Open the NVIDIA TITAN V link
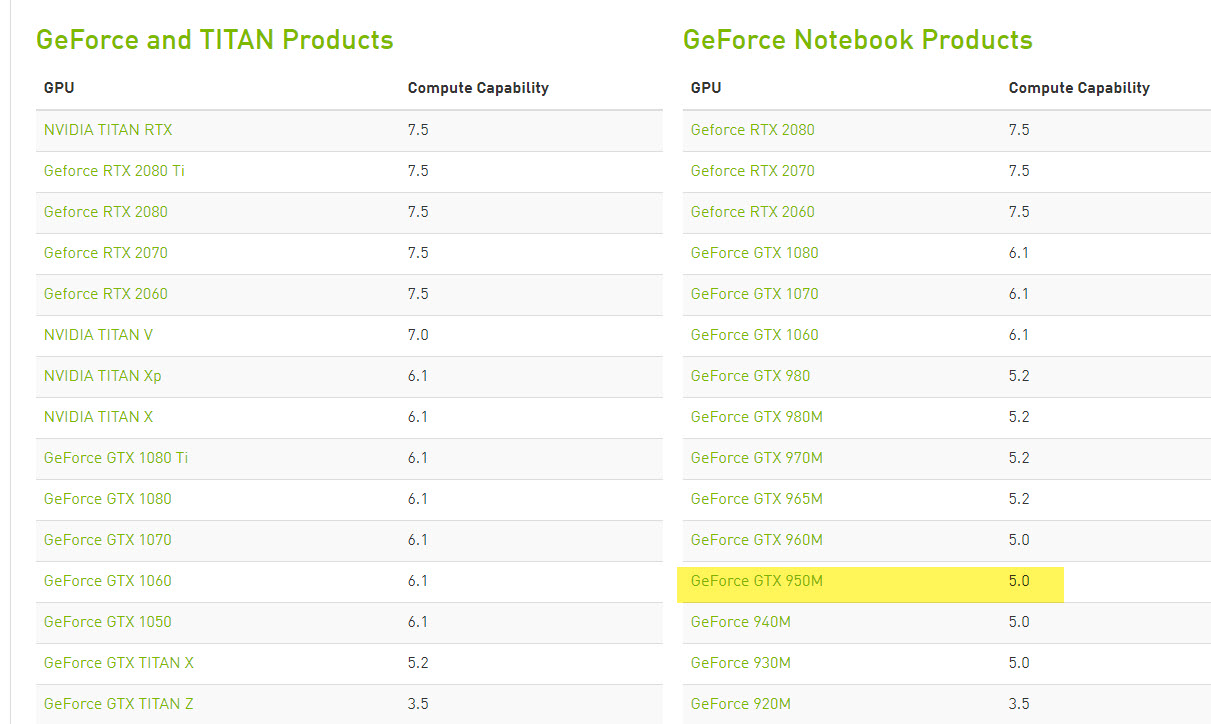Image resolution: width=1211 pixels, height=724 pixels. tap(98, 335)
